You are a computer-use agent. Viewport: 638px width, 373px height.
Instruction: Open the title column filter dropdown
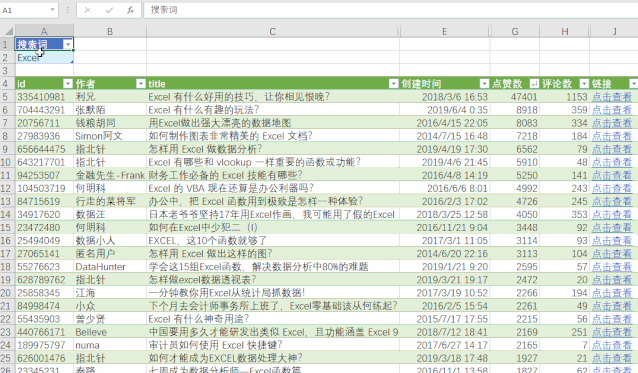393,83
